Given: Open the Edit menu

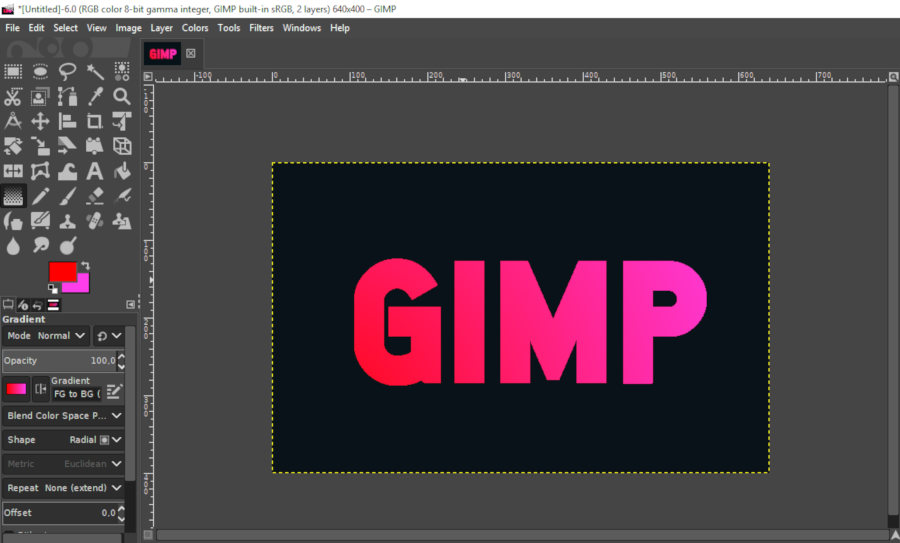Looking at the screenshot, I should click(36, 28).
